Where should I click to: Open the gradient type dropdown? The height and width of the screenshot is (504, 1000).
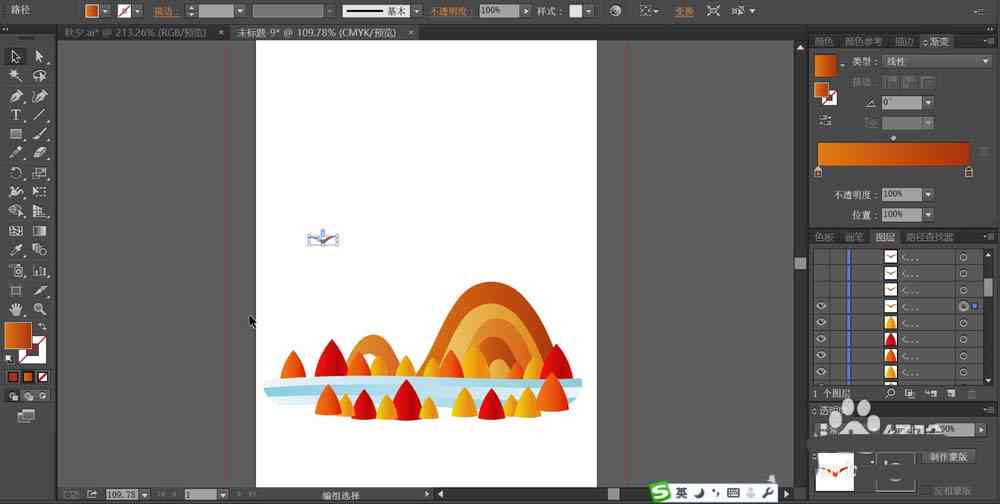coord(937,62)
